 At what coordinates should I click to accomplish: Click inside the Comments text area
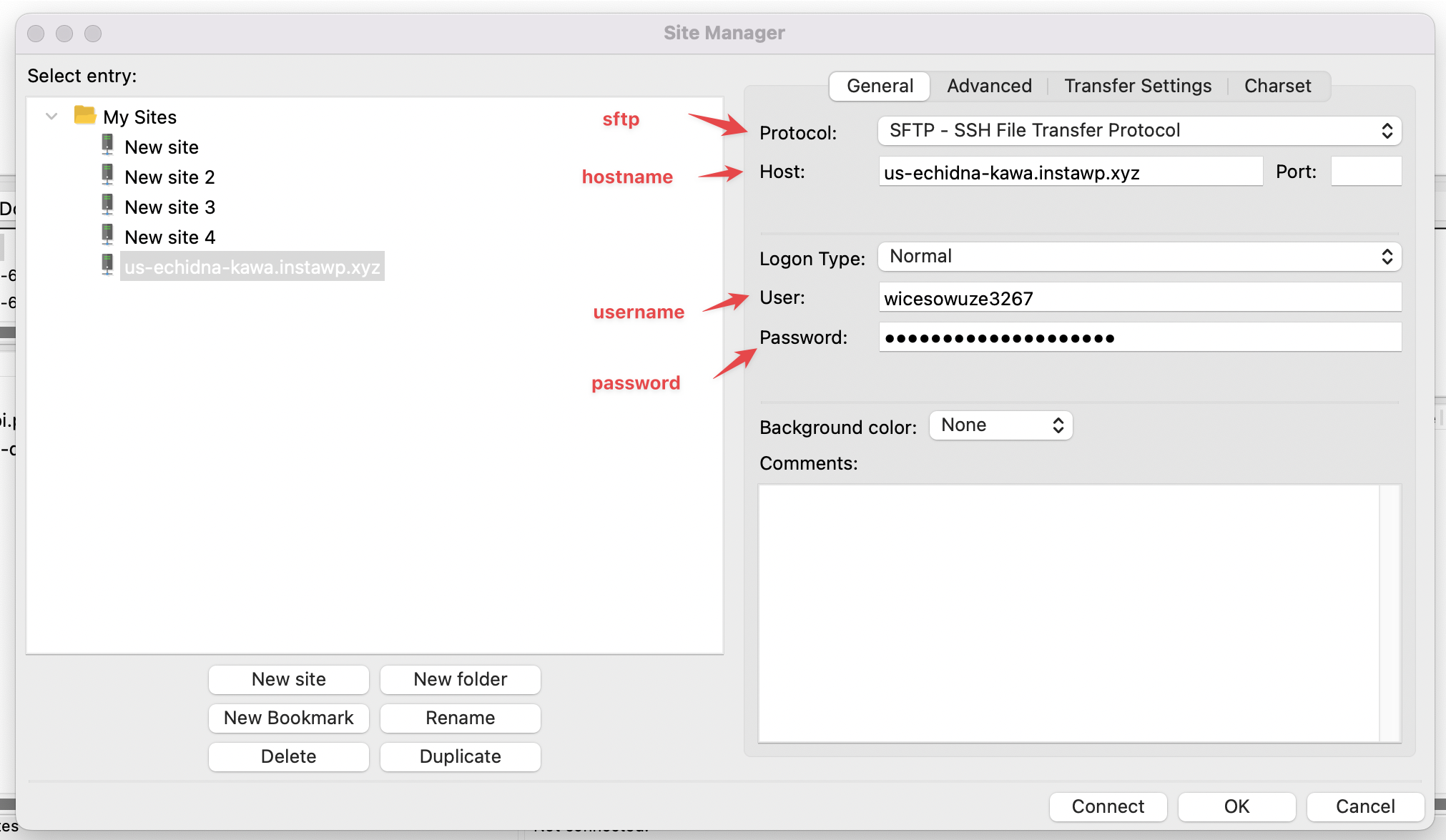point(1068,613)
